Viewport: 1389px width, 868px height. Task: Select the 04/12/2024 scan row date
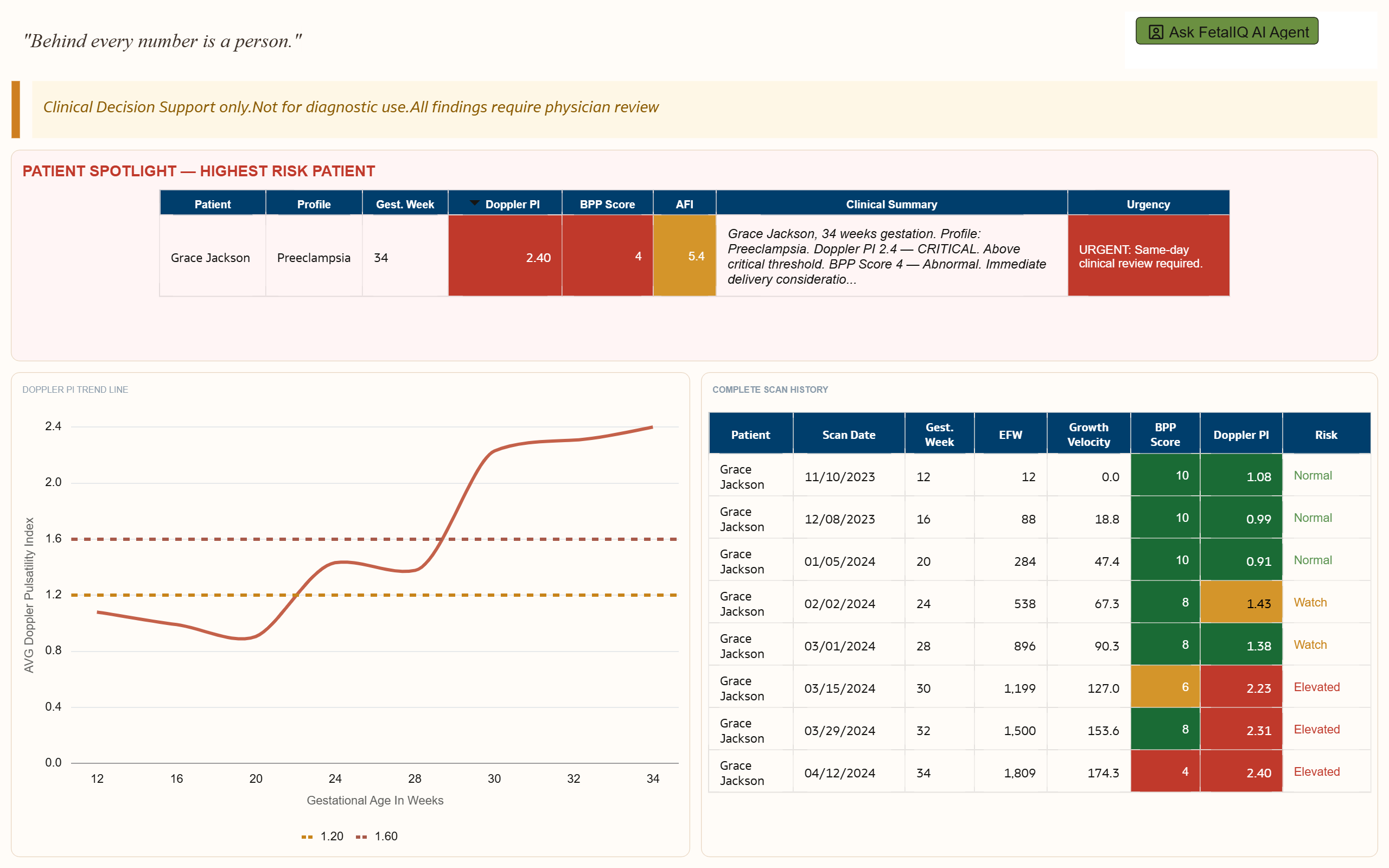[839, 773]
